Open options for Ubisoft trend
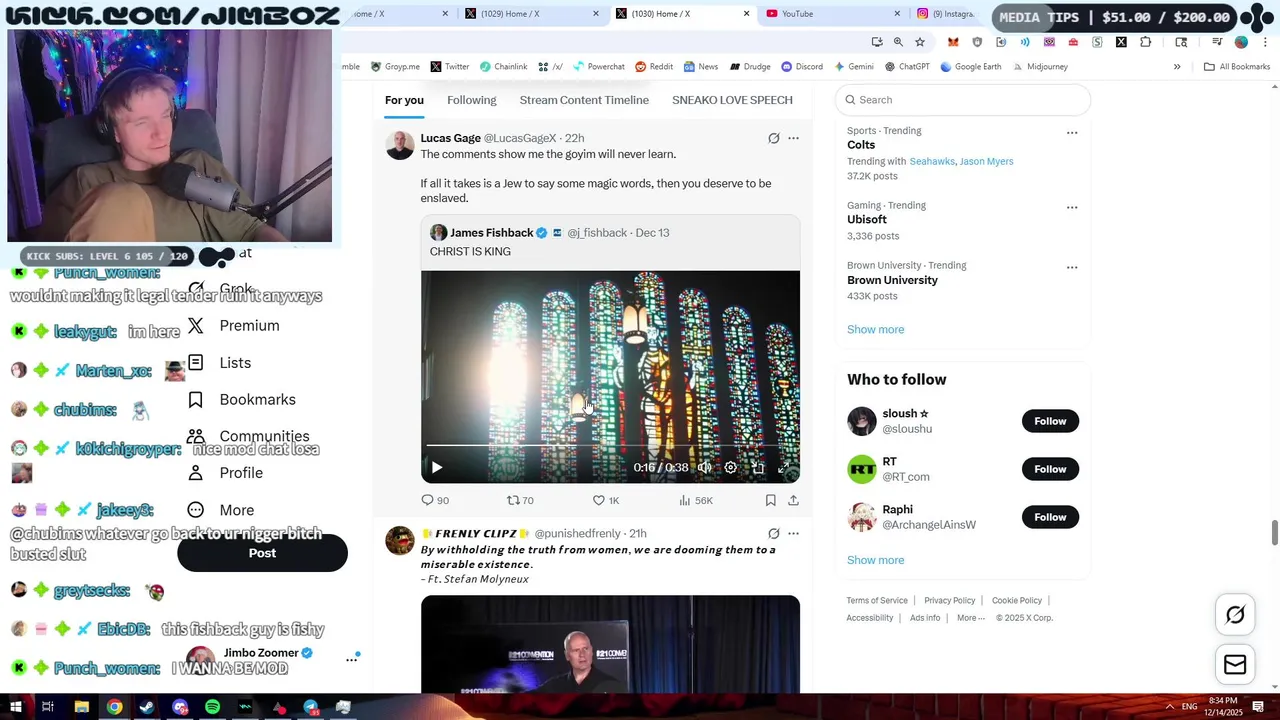Screen dimensions: 1280x720 1072,207
